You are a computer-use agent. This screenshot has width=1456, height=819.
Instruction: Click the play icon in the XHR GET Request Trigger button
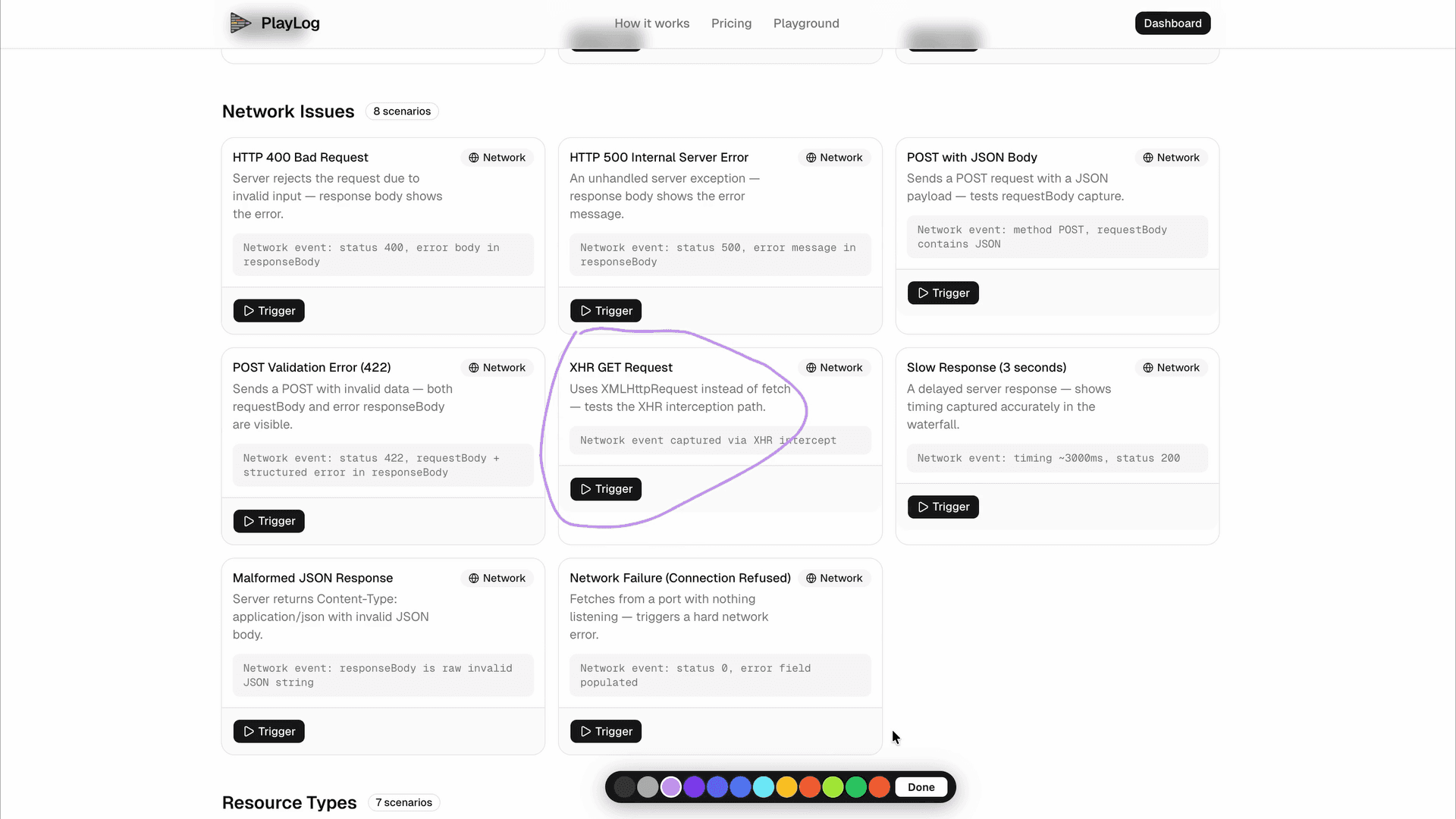[585, 488]
